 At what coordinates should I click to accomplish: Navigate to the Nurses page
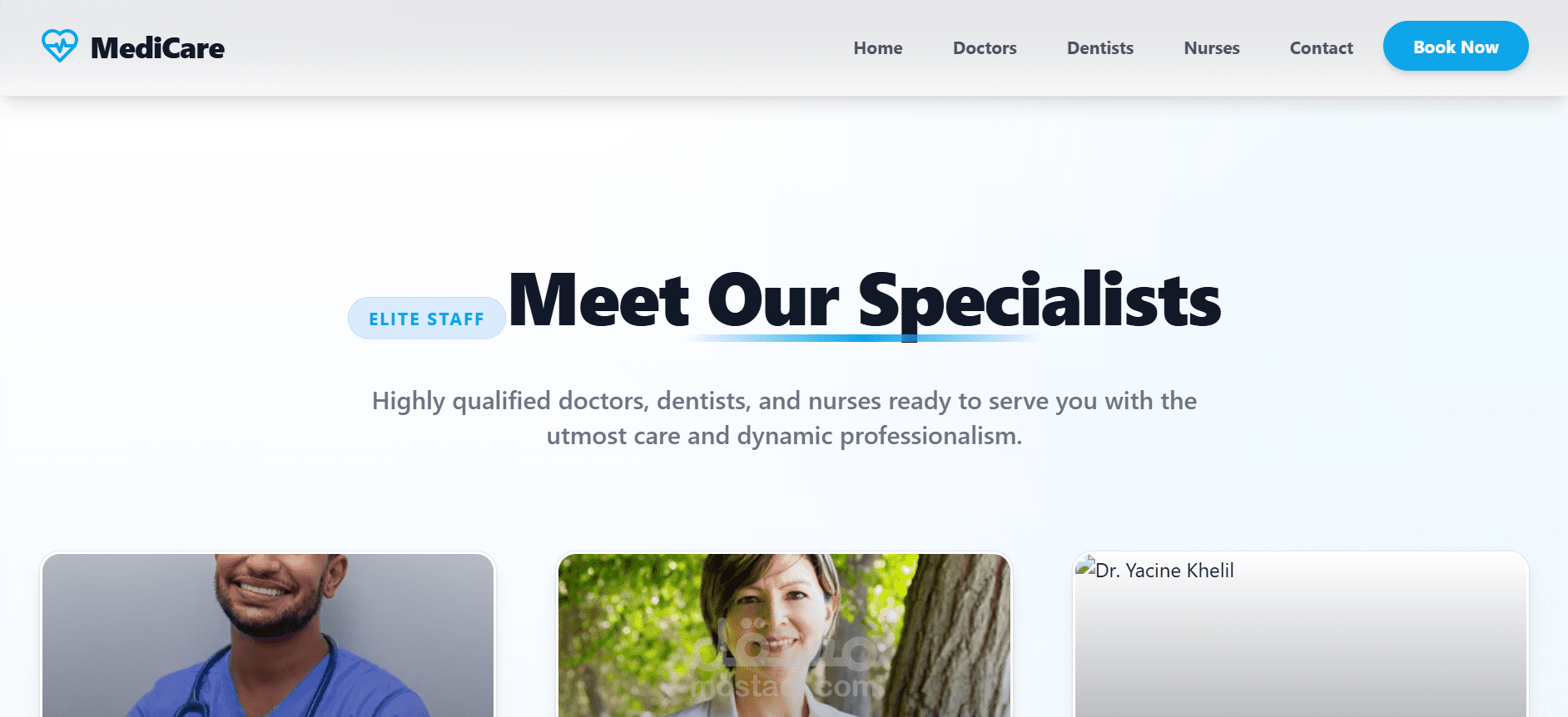pos(1212,48)
